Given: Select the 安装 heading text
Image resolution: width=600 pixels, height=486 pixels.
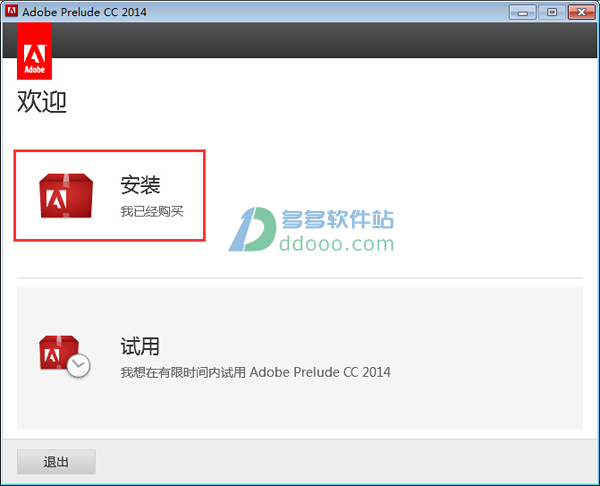Looking at the screenshot, I should coord(140,185).
